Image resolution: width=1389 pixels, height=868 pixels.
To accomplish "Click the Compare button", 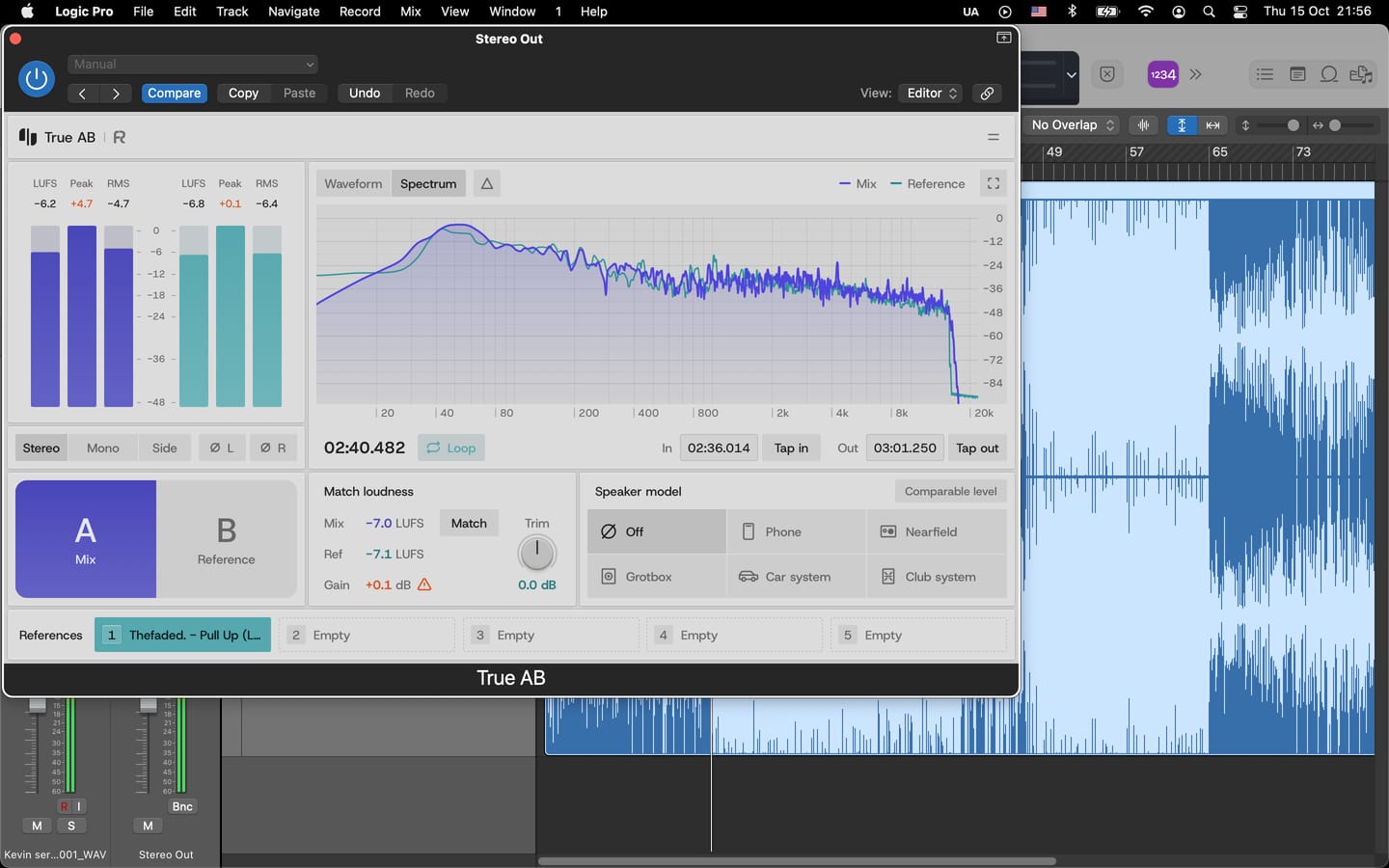I will pos(175,94).
